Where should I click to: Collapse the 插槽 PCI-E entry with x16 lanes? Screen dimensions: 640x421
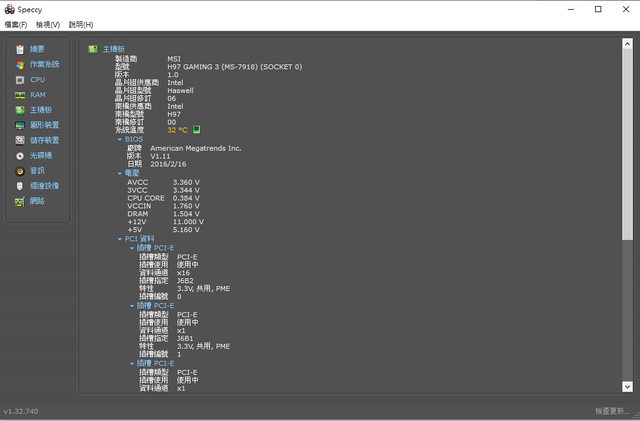coord(132,247)
